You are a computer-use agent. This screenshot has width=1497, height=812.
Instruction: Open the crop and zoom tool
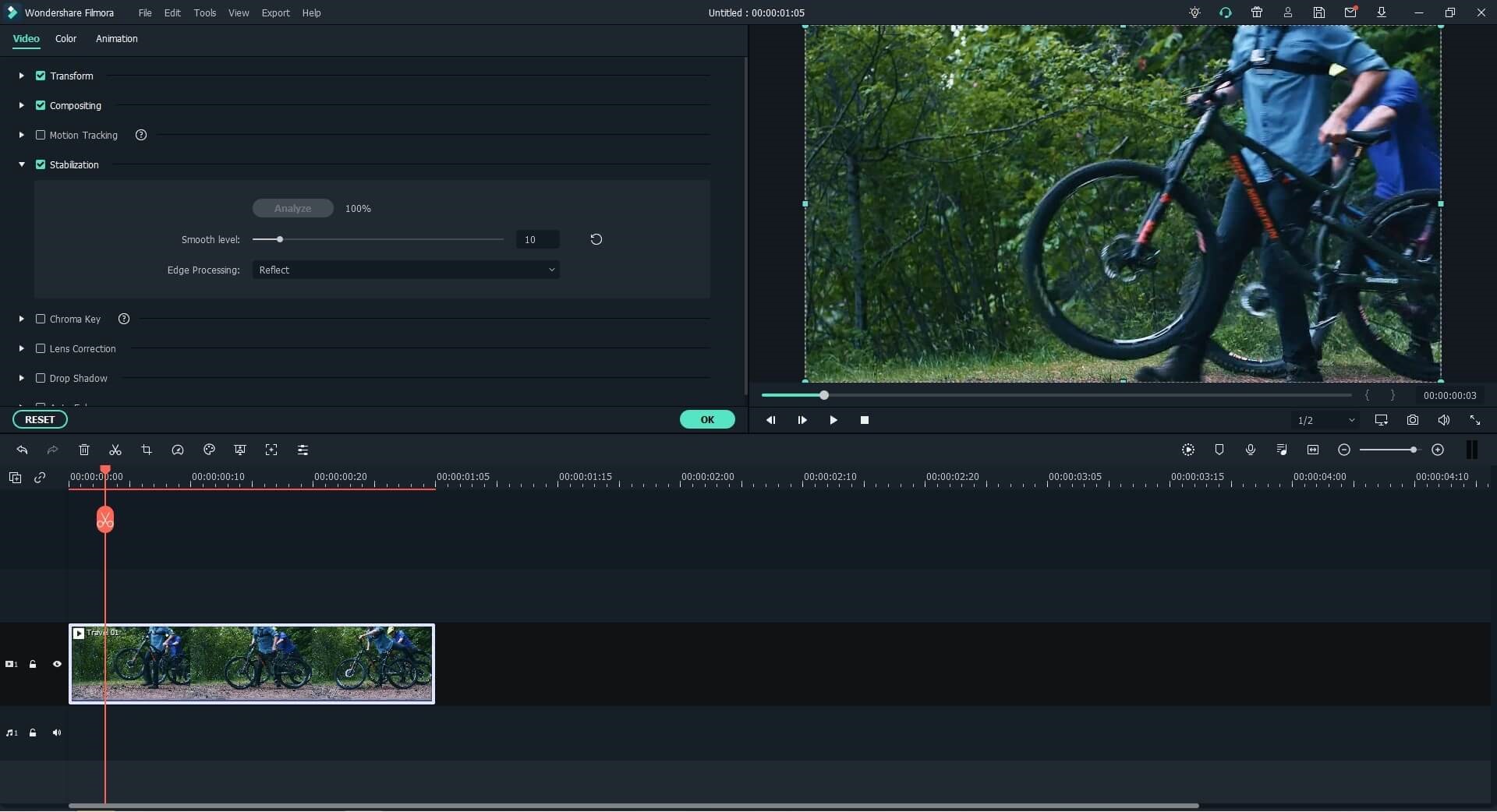tap(147, 450)
